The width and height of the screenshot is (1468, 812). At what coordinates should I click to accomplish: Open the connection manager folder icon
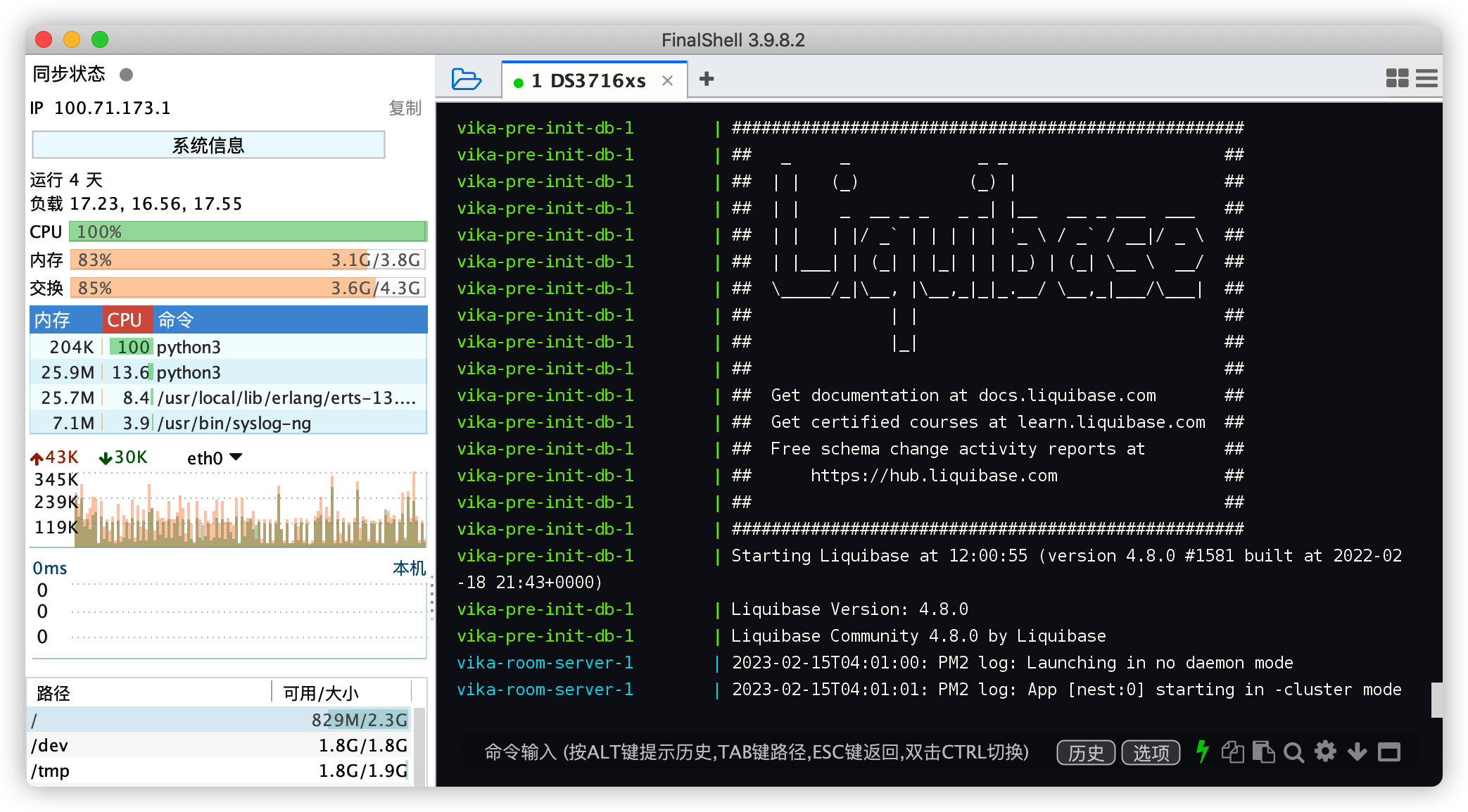466,79
